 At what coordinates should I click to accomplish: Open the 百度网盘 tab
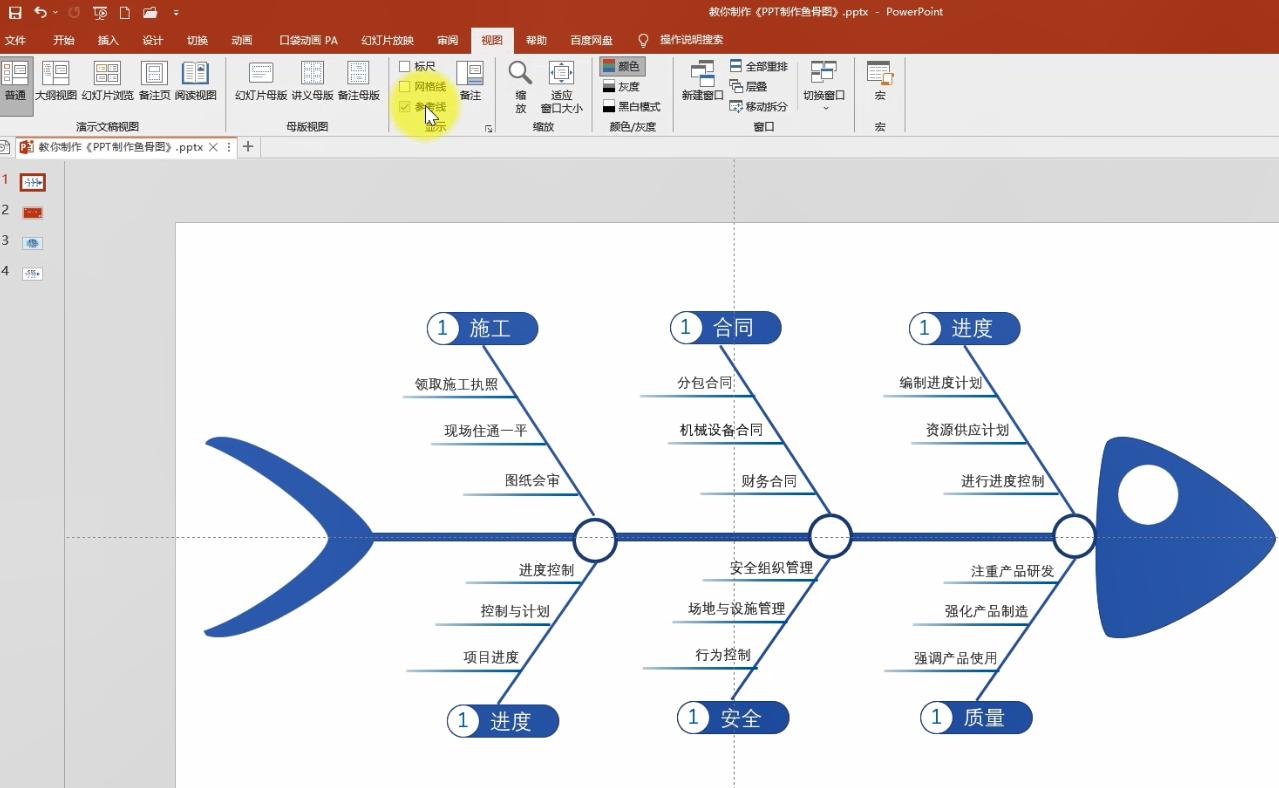pyautogui.click(x=591, y=40)
